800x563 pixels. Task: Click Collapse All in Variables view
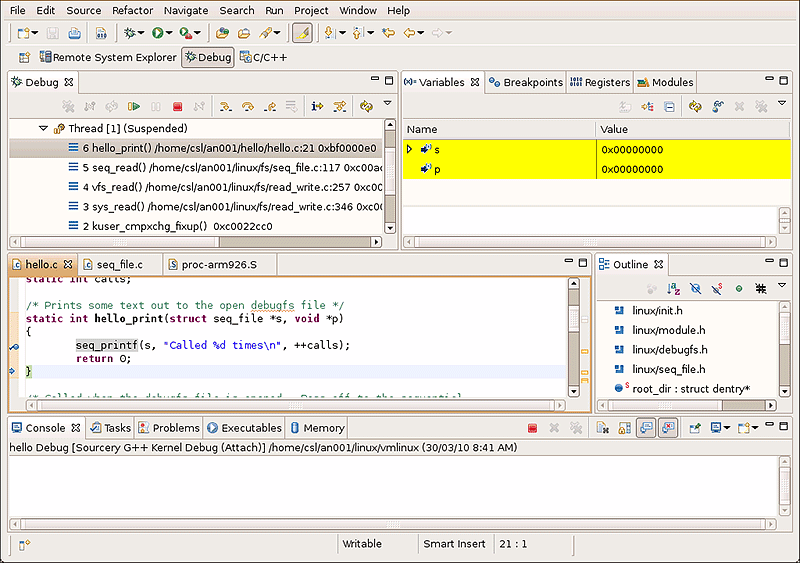pyautogui.click(x=670, y=106)
